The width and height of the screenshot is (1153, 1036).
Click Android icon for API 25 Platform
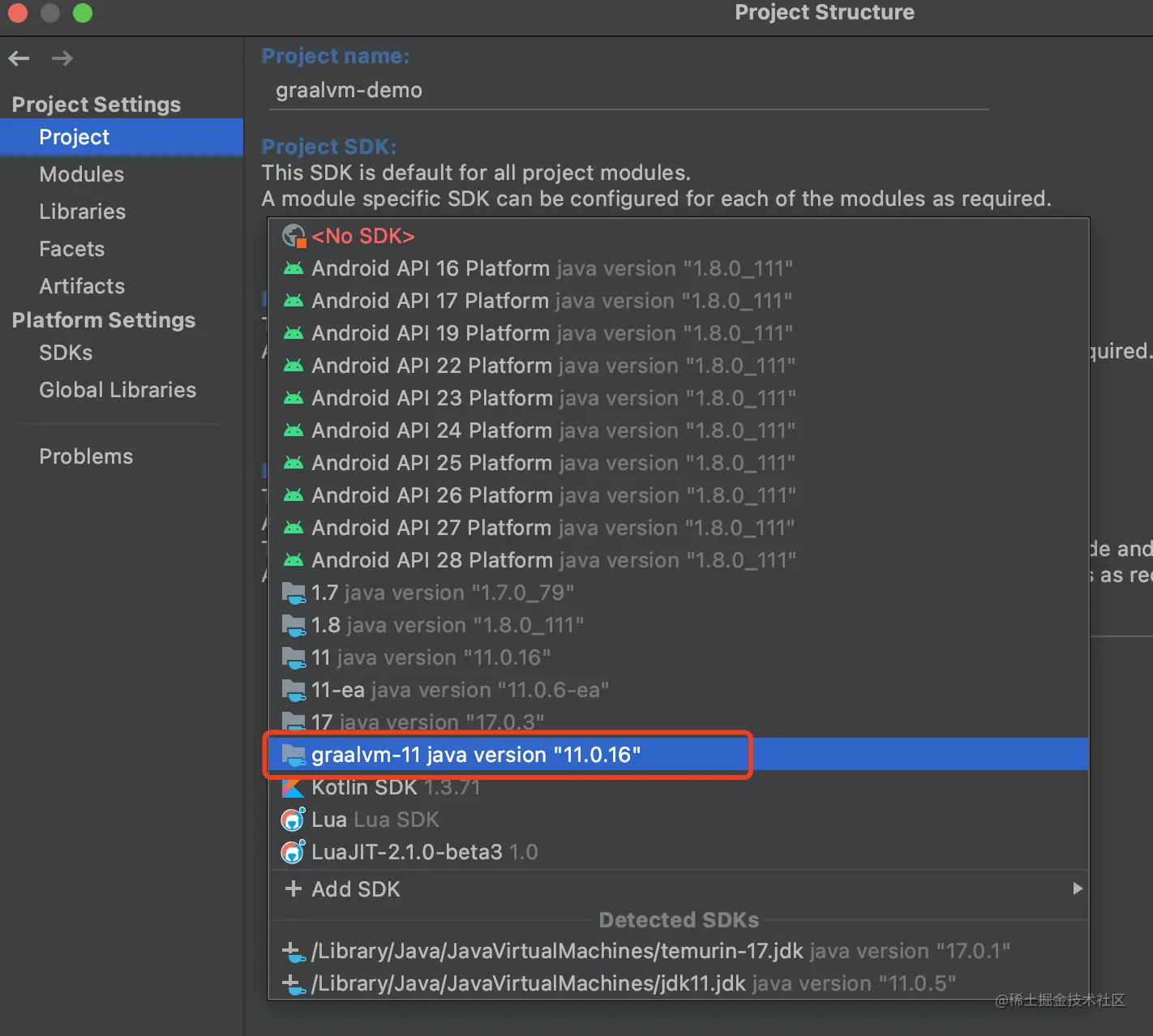(x=294, y=463)
